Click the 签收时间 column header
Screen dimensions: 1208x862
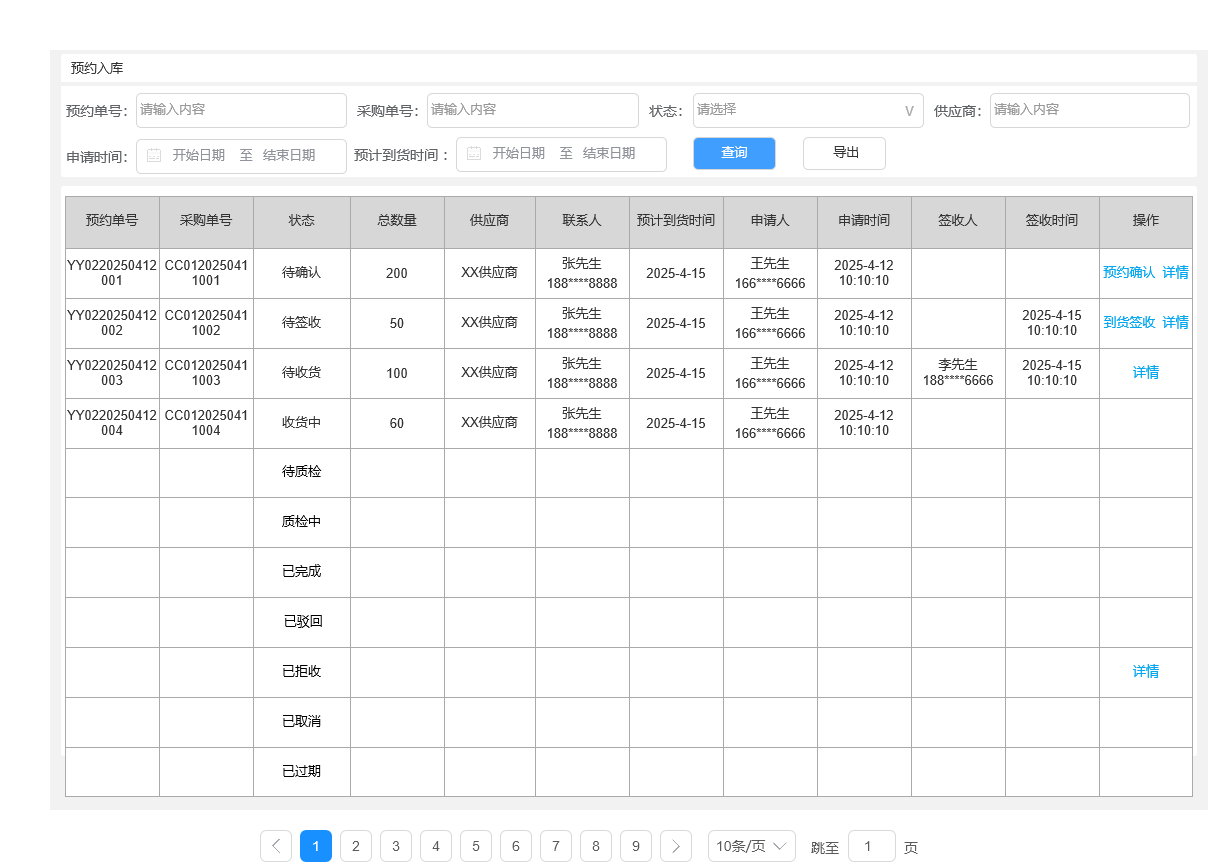[x=1052, y=221]
